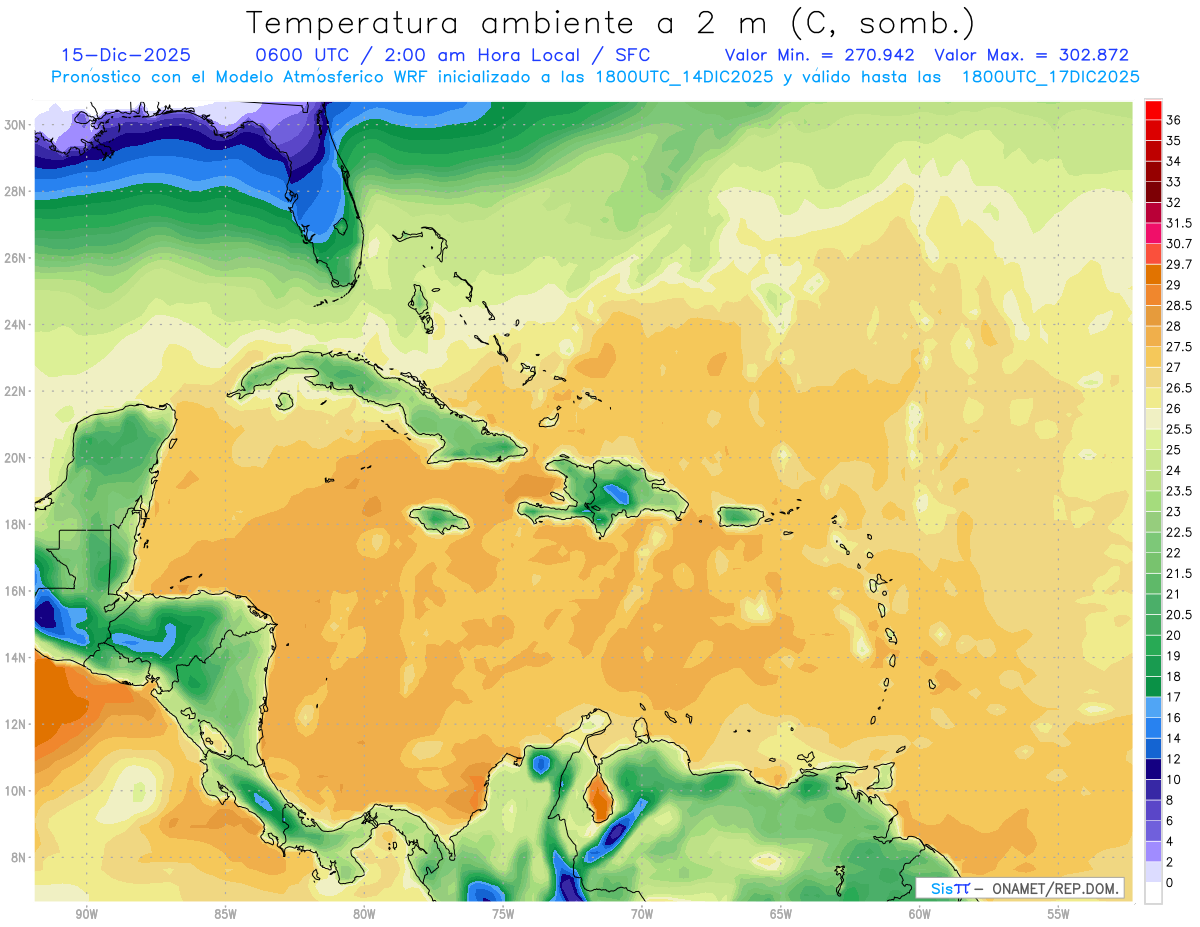Click the legend value '21.5'
The image size is (1200, 927).
point(1179,573)
